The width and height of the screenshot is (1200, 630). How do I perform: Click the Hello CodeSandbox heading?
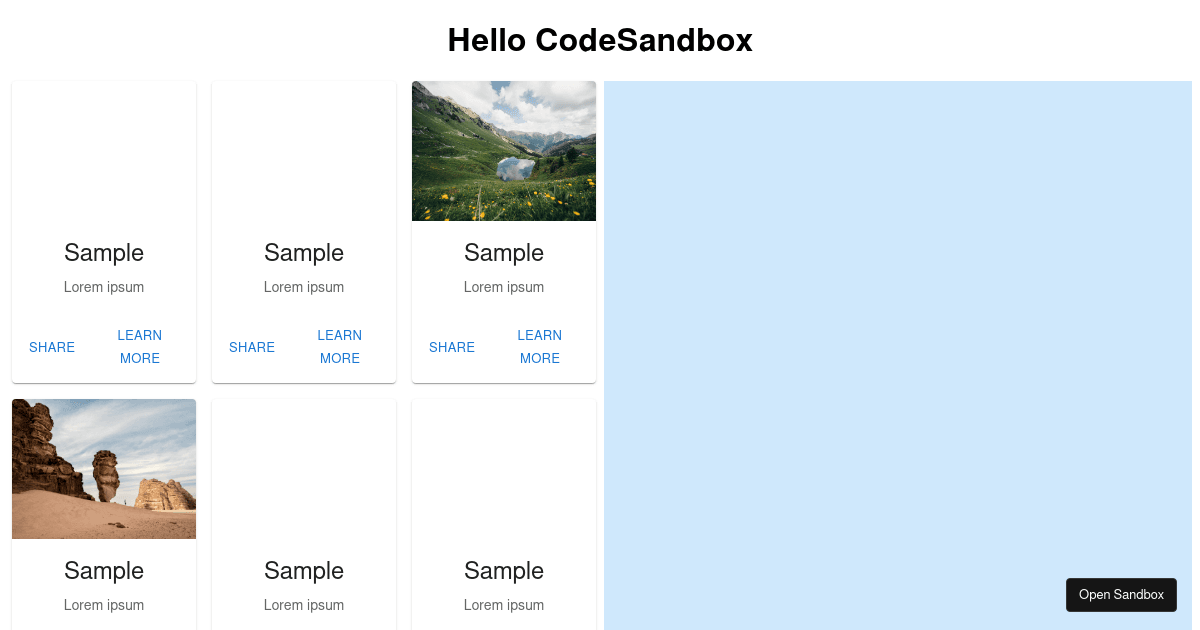pyautogui.click(x=600, y=40)
